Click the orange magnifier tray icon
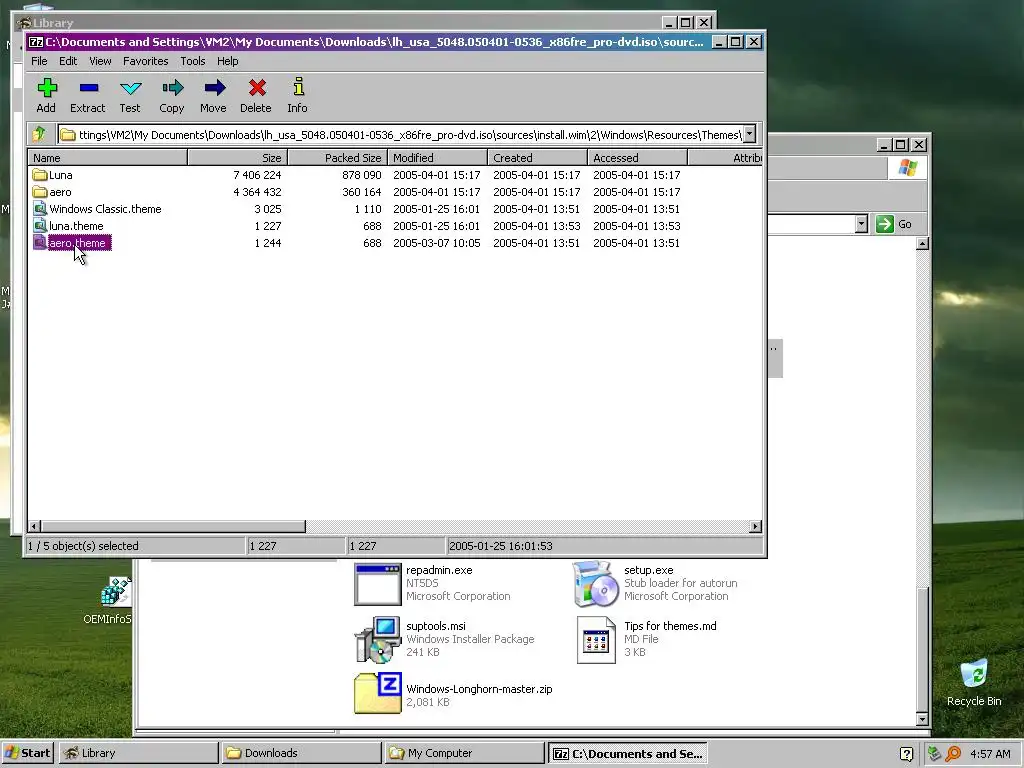 [953, 754]
